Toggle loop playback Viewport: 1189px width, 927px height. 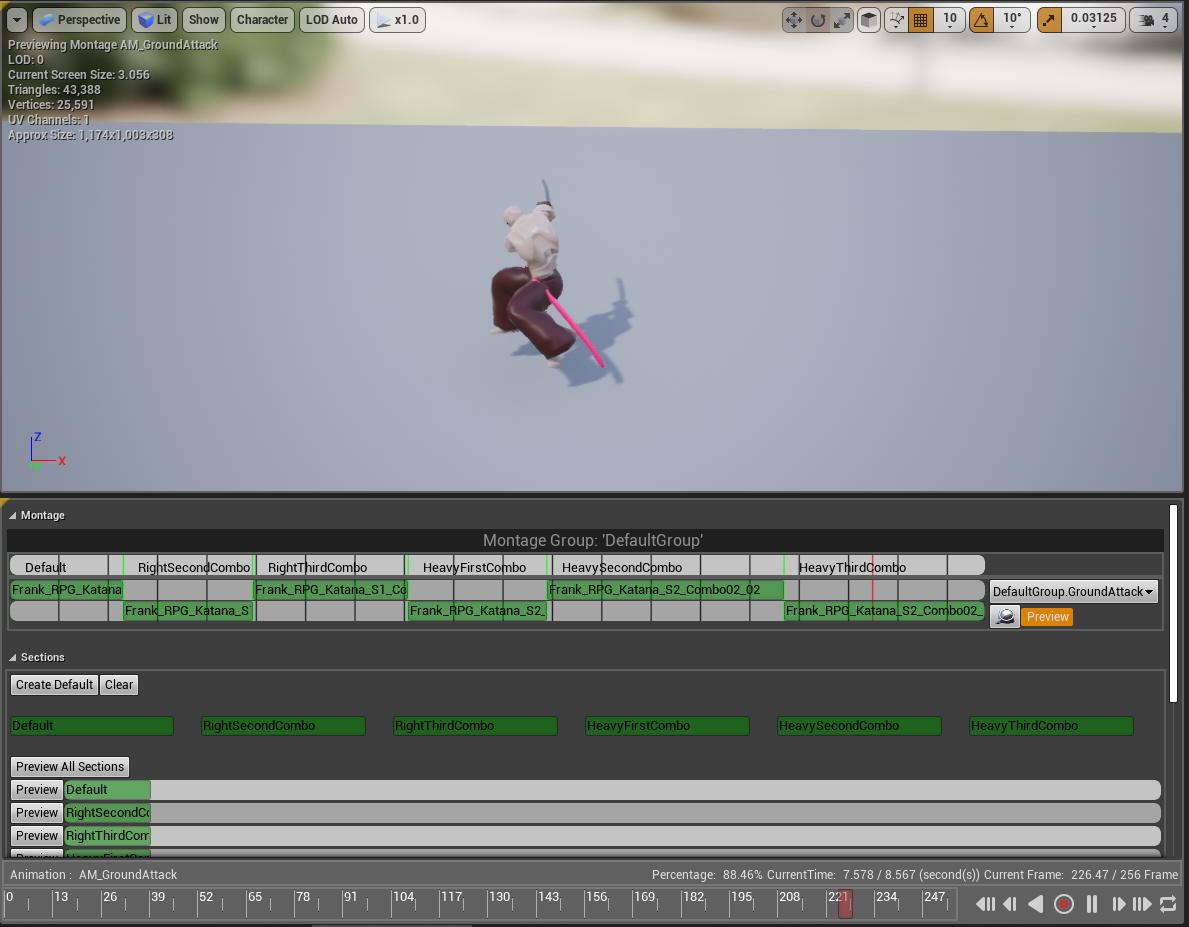tap(1168, 904)
